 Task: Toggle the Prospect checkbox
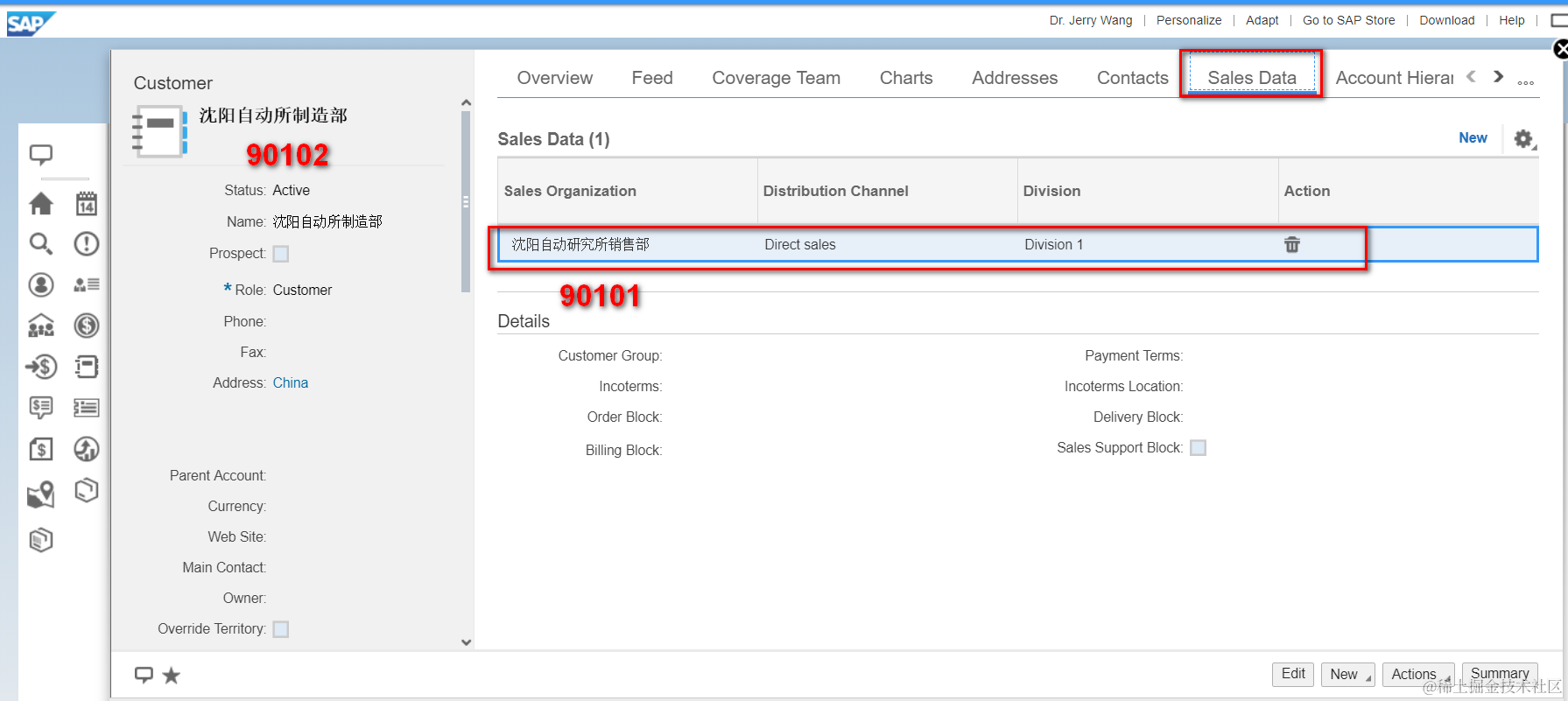281,254
